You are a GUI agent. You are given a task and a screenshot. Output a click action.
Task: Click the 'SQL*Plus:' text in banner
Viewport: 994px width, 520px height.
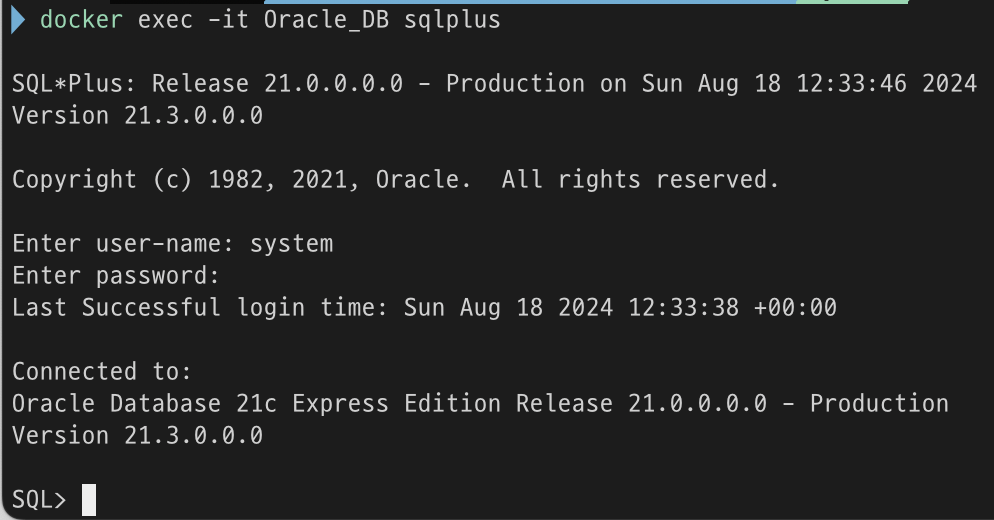click(x=74, y=84)
